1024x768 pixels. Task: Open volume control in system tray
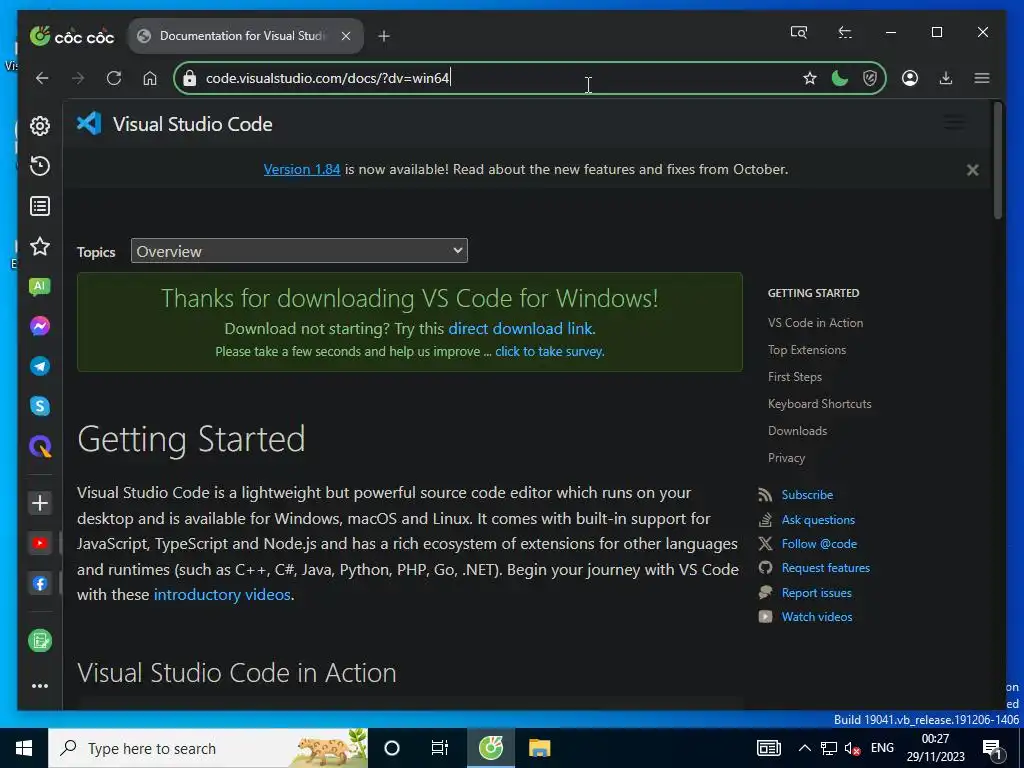point(852,748)
